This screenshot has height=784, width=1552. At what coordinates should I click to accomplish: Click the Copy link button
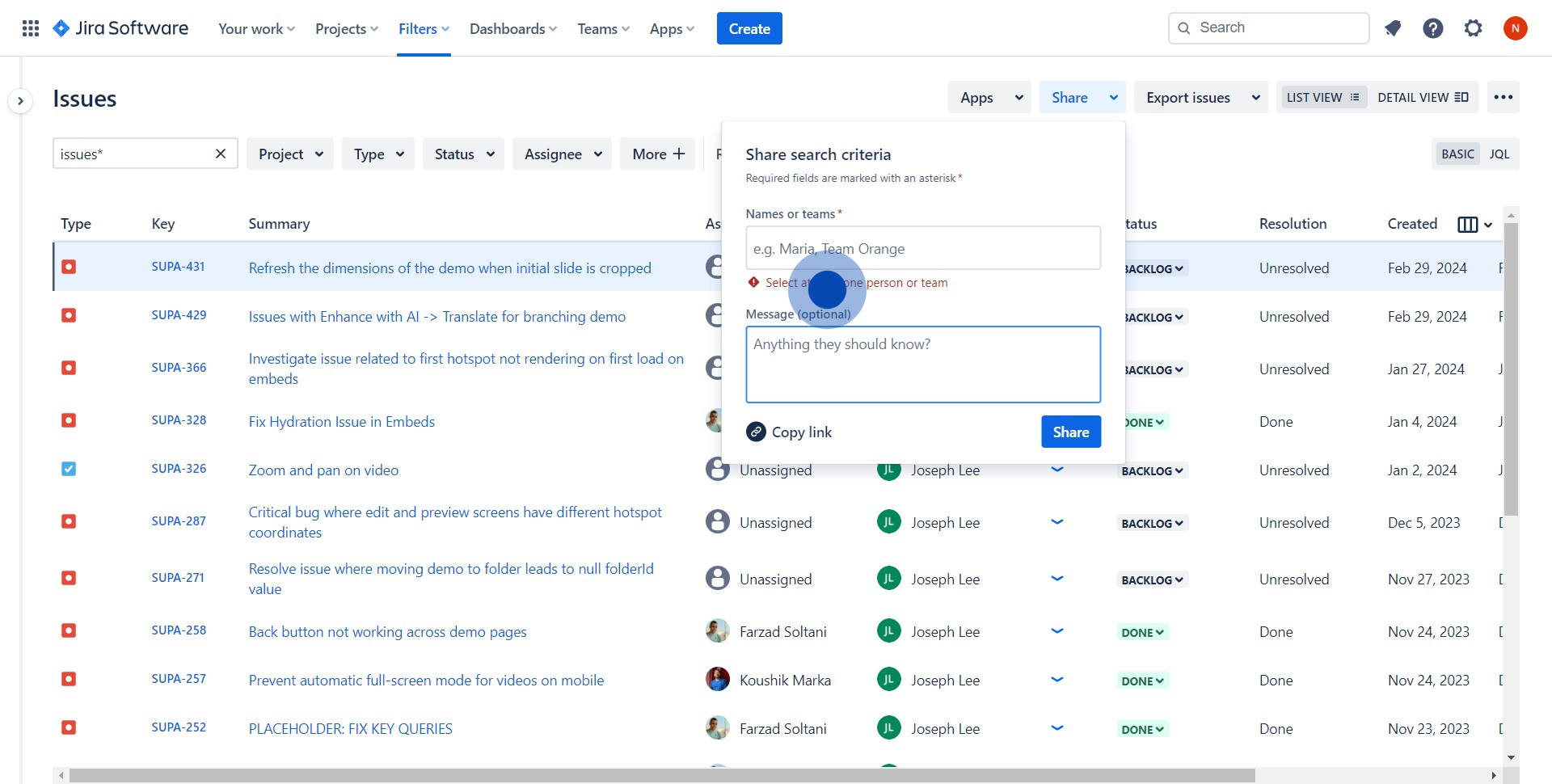coord(789,432)
